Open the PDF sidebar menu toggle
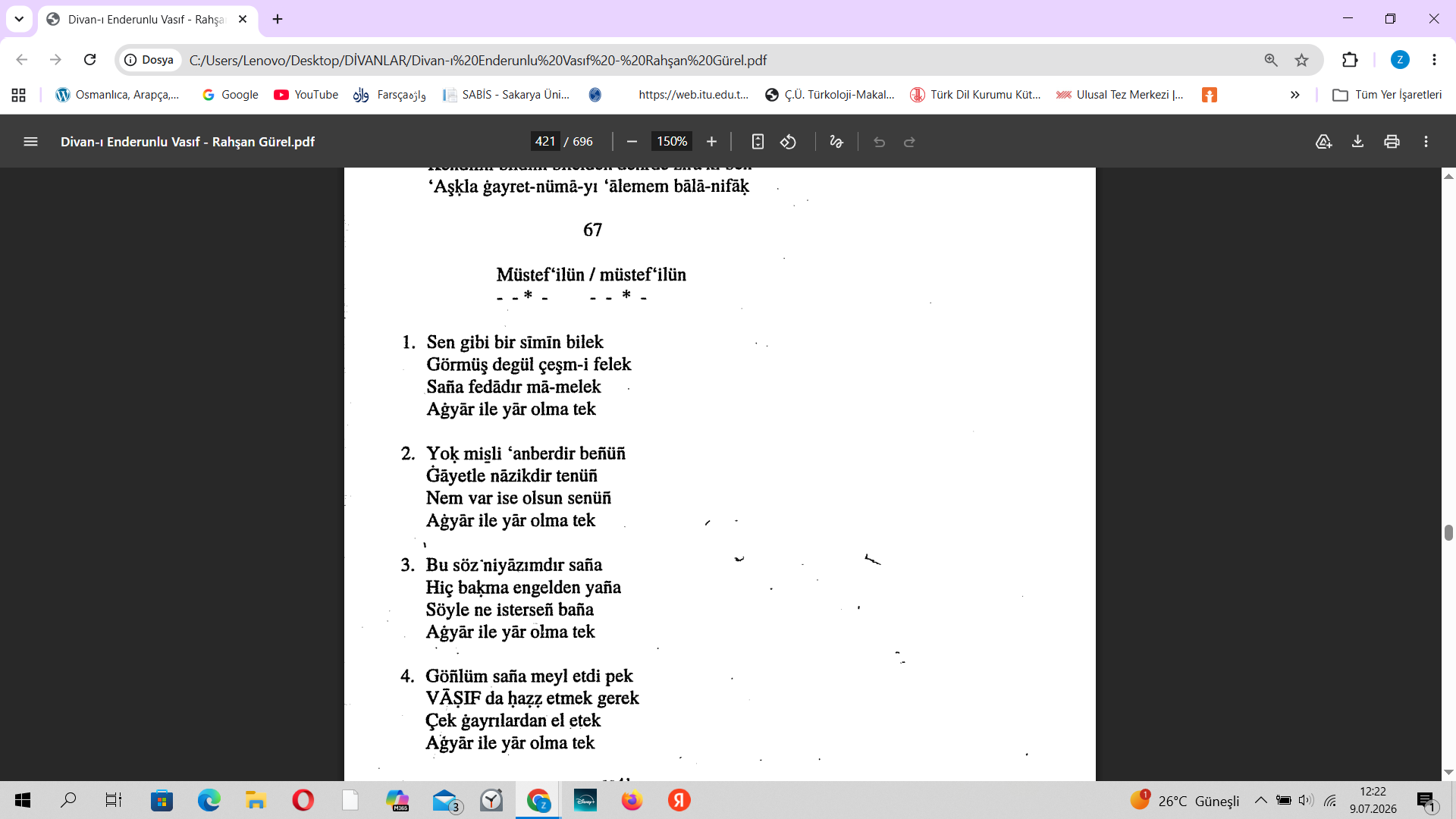The width and height of the screenshot is (1456, 819). coord(30,142)
